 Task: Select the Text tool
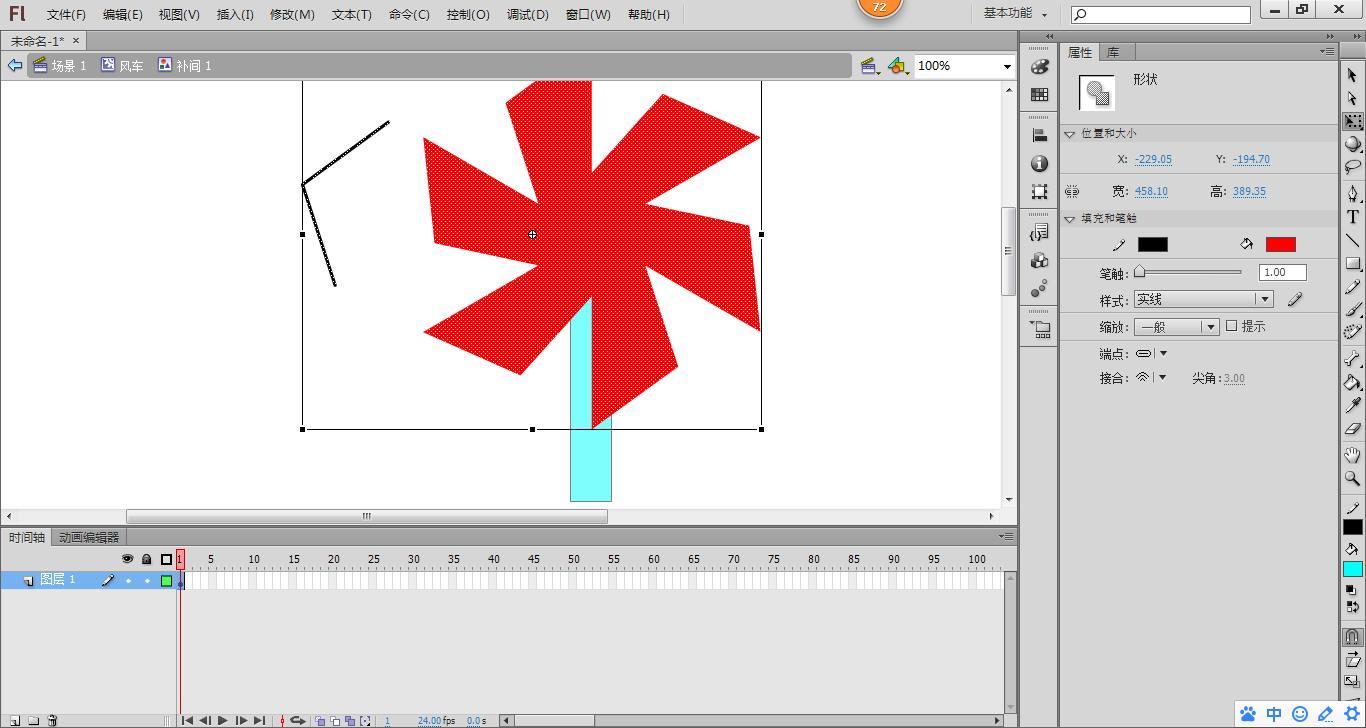(1354, 217)
